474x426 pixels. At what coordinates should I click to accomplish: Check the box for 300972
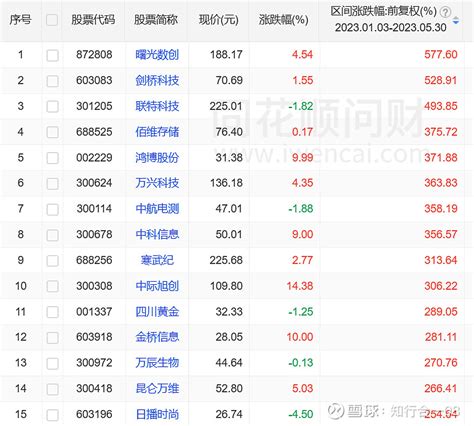(52, 363)
